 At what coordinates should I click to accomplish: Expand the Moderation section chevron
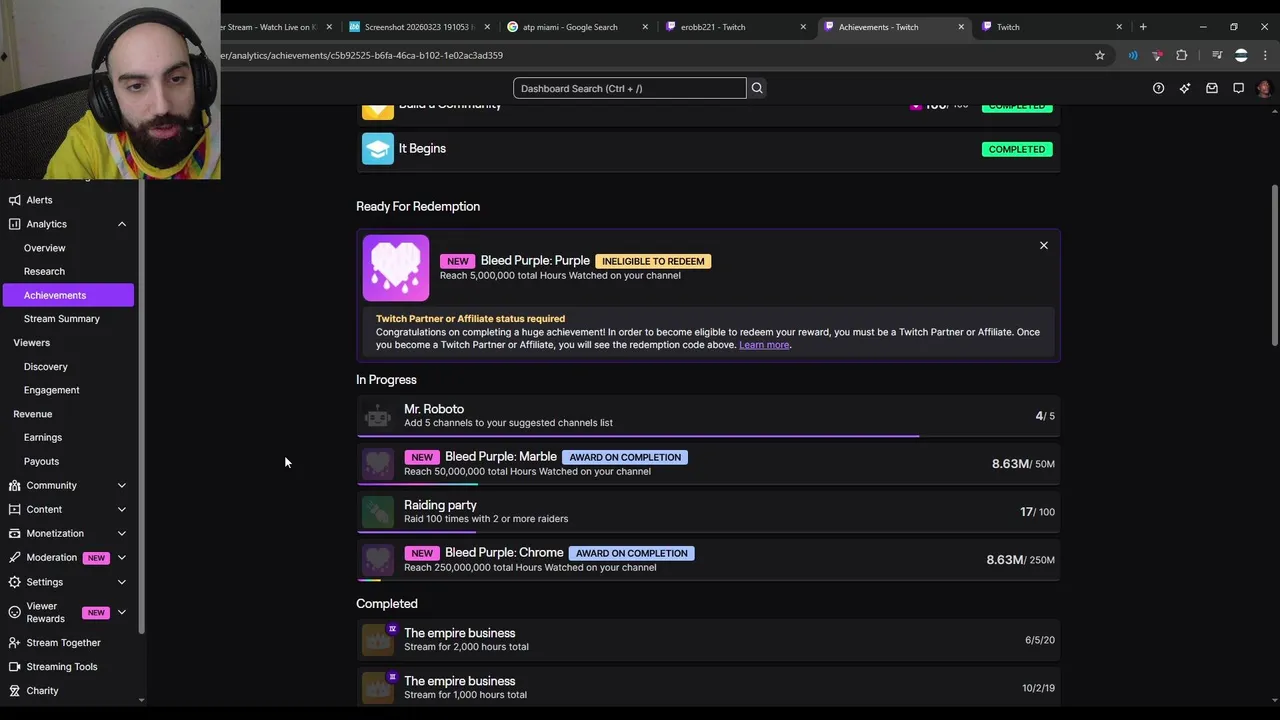tap(122, 557)
